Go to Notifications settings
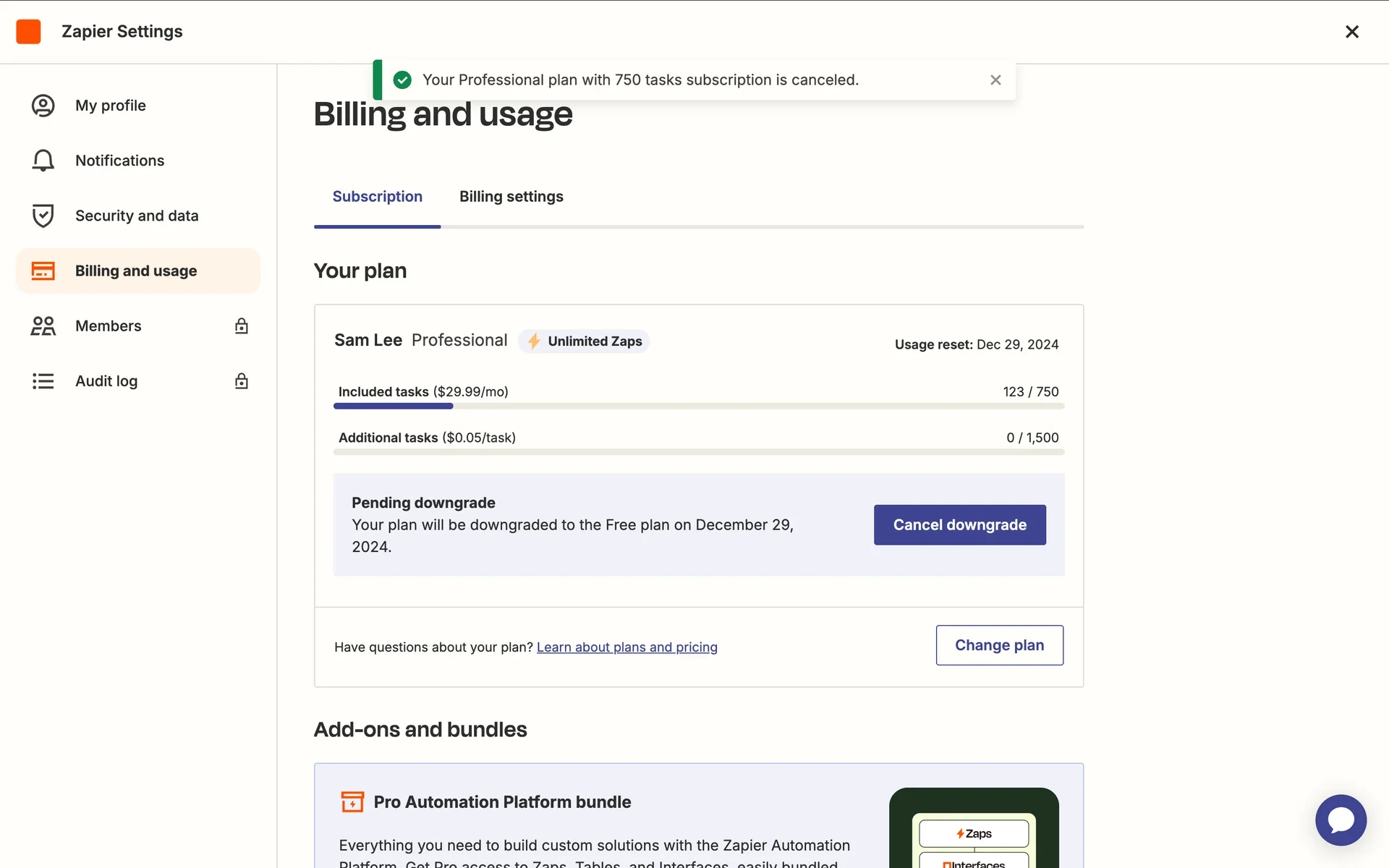The height and width of the screenshot is (868, 1389). (x=137, y=161)
